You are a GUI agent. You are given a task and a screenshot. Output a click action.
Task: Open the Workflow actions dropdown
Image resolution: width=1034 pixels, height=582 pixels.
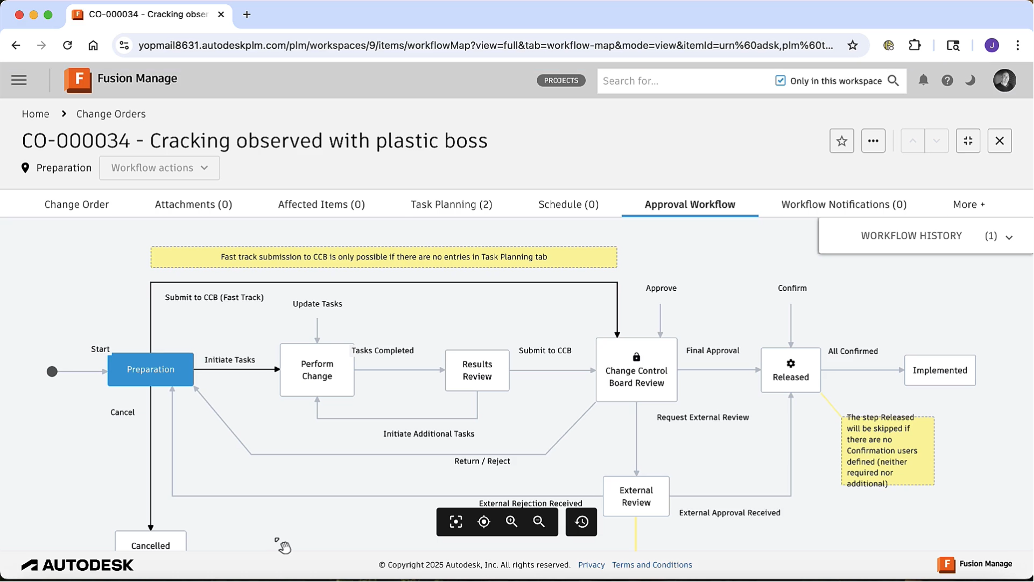160,168
